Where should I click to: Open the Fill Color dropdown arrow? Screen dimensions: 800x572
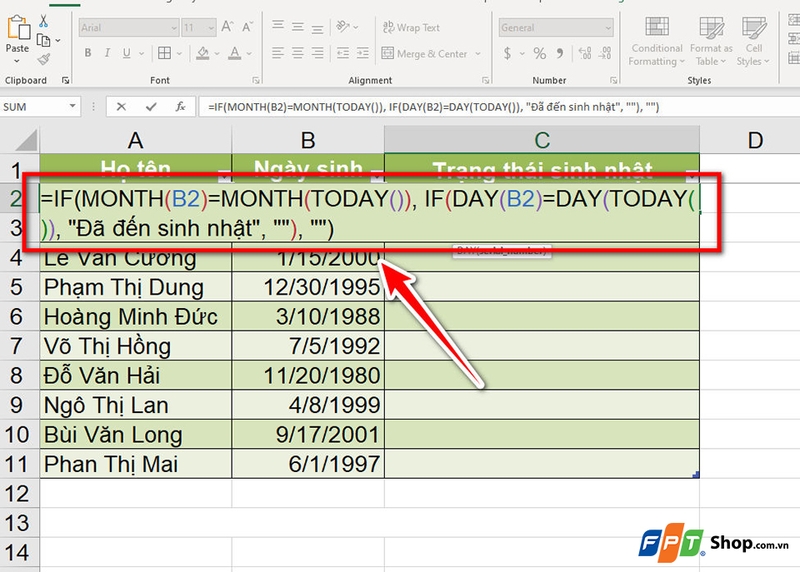click(x=217, y=54)
